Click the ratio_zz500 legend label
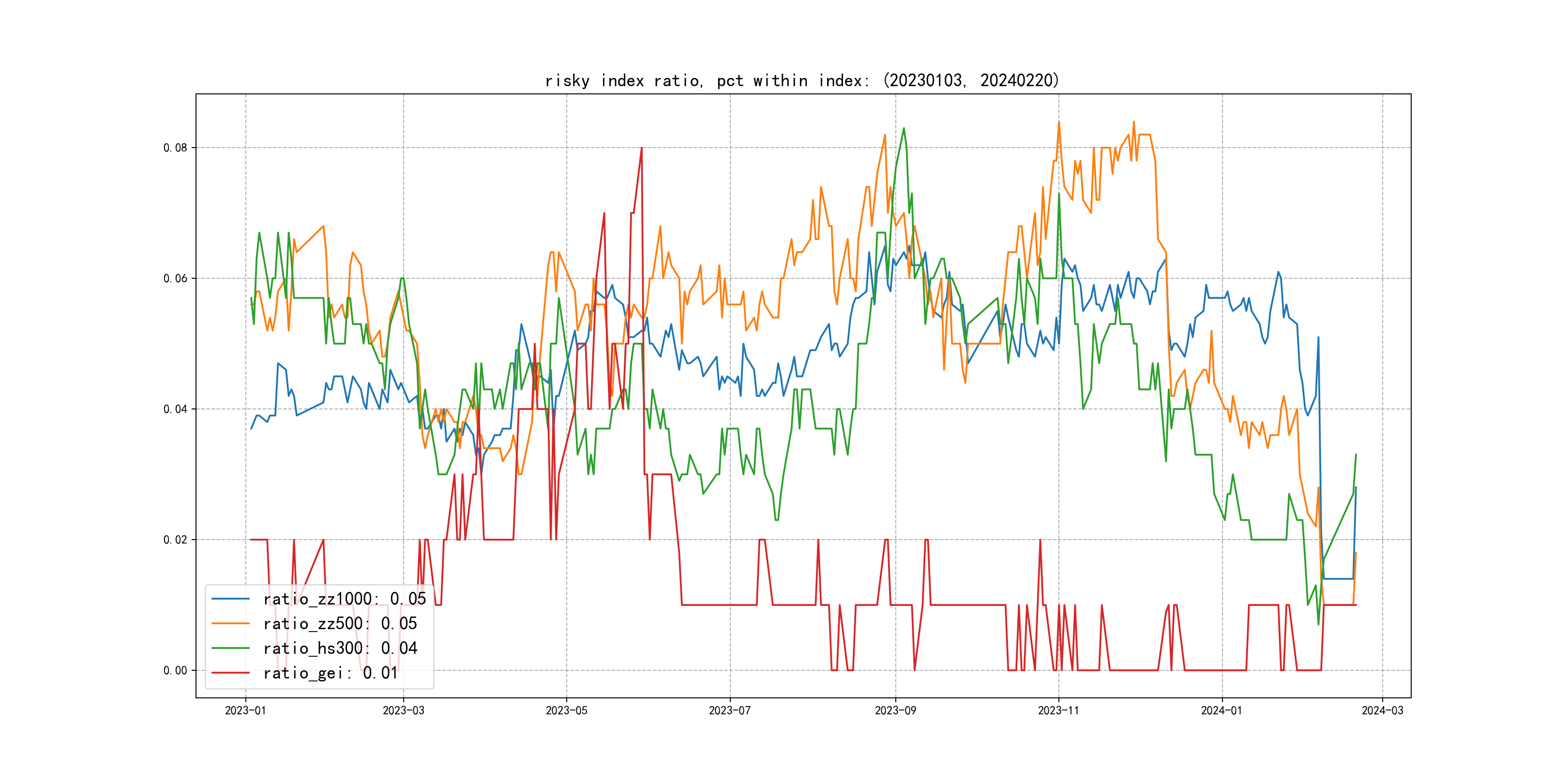The height and width of the screenshot is (784, 1568). click(x=340, y=624)
